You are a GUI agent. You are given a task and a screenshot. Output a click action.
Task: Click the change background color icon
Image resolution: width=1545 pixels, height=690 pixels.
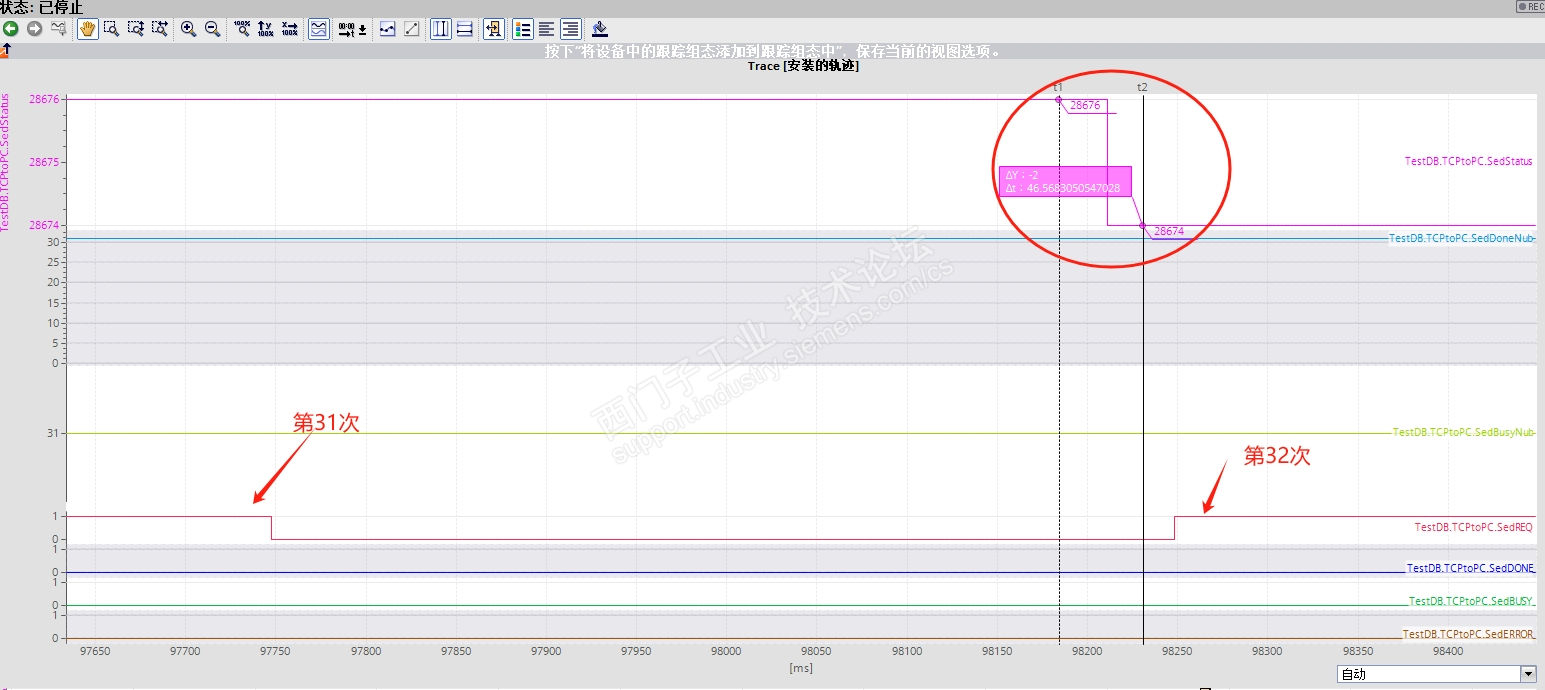600,29
